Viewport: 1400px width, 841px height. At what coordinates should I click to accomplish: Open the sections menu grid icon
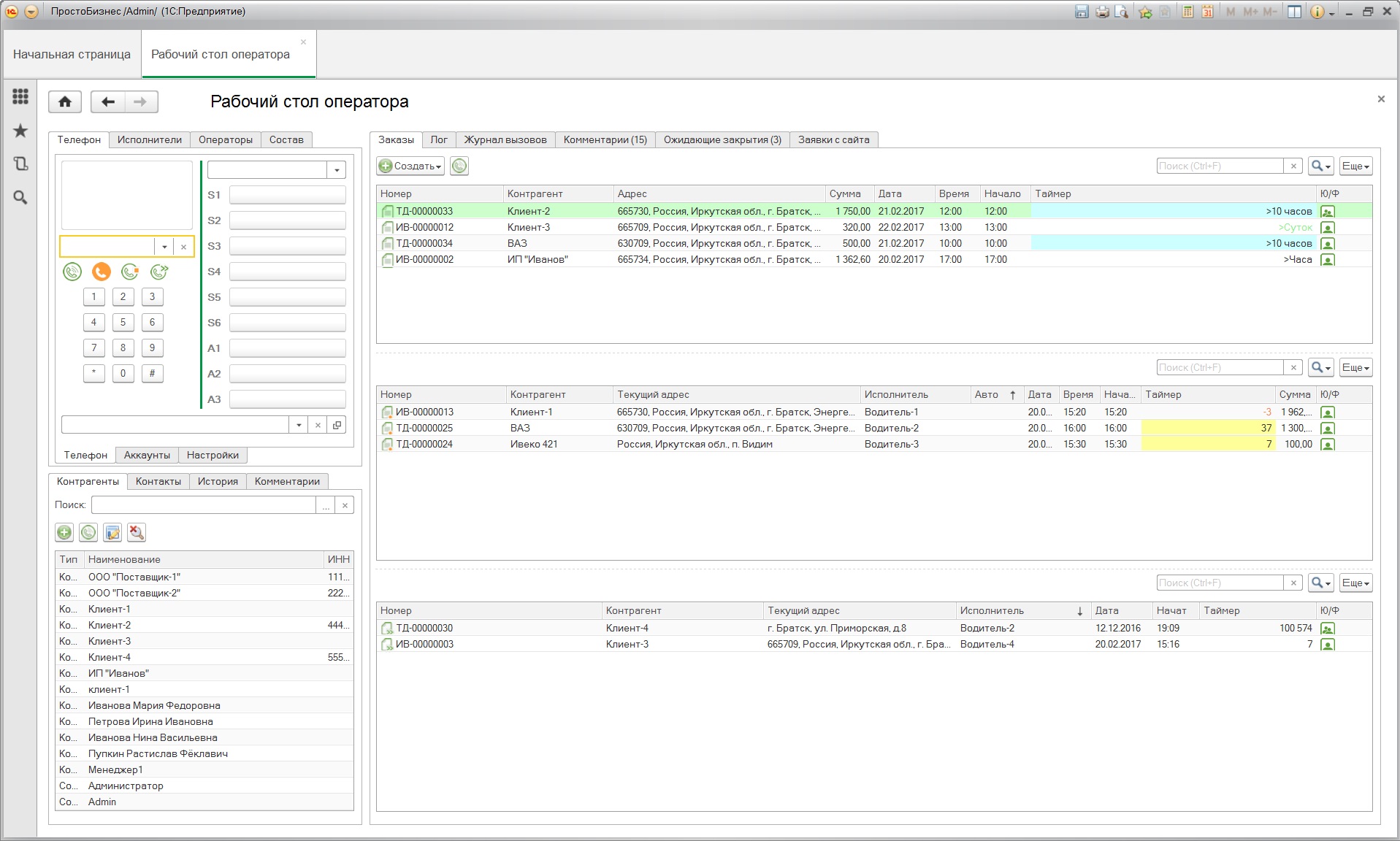20,96
